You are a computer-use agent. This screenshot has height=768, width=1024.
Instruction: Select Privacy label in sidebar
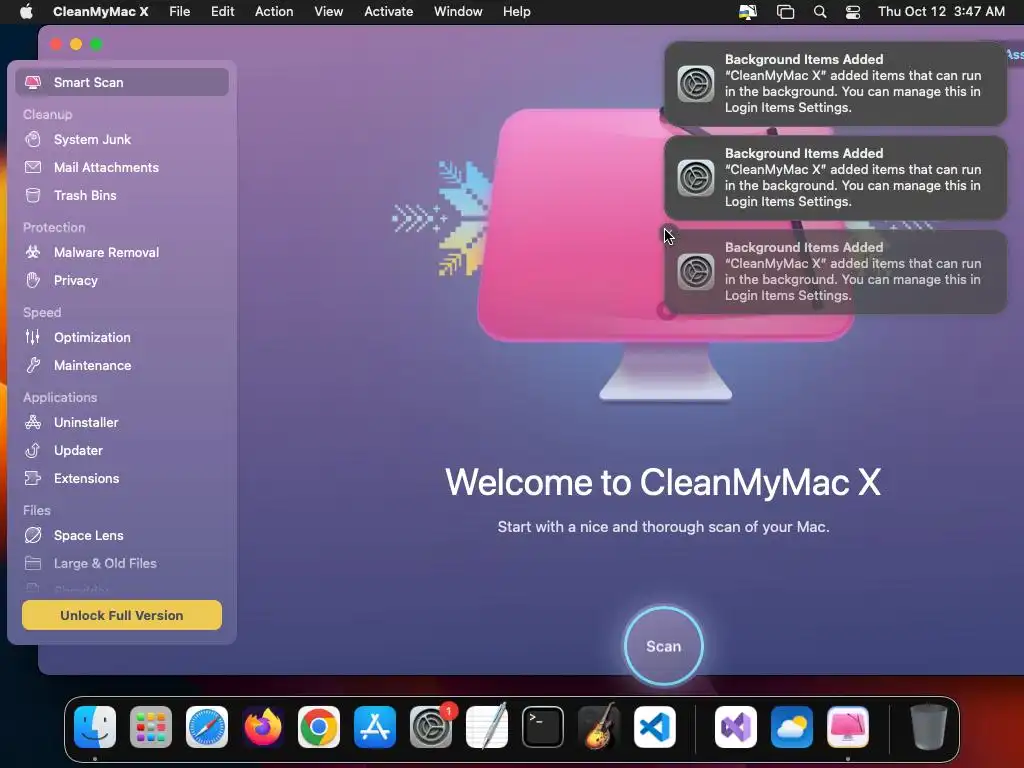76,280
